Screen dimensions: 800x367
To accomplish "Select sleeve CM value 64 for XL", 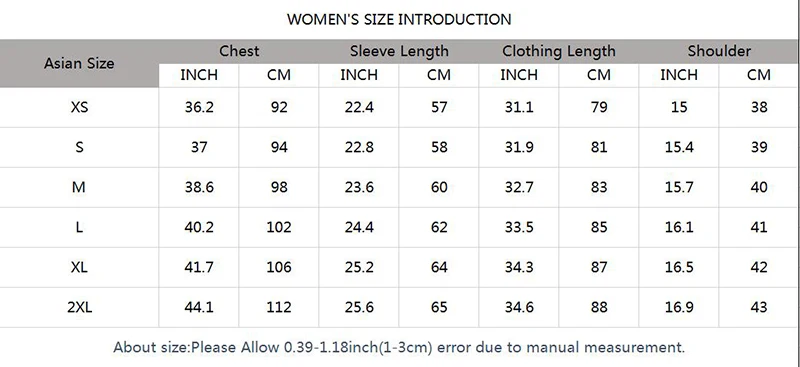I will pos(439,267).
